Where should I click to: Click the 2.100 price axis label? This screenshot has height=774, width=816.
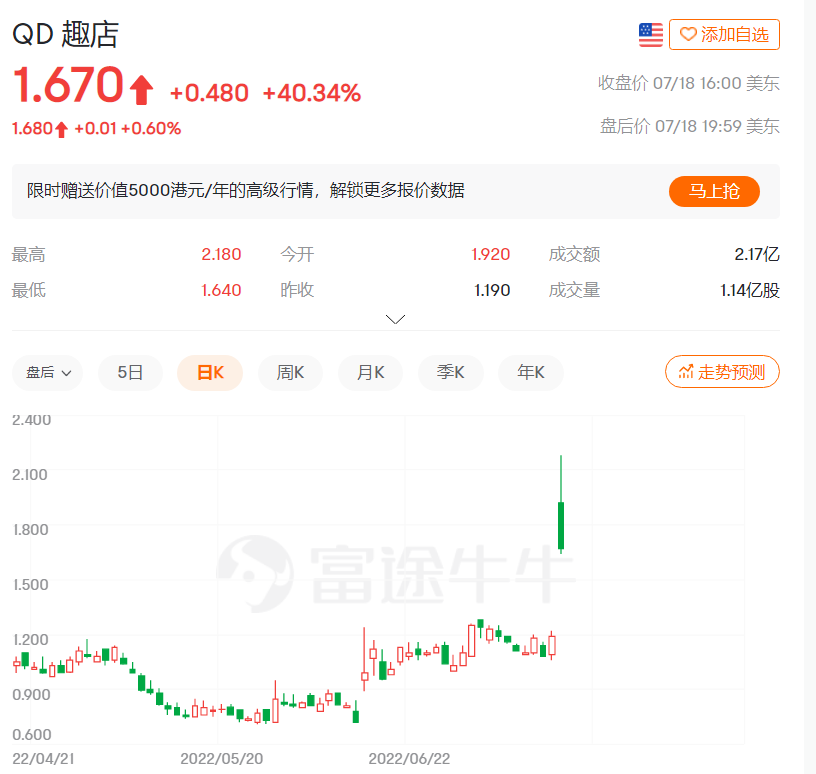pos(30,475)
